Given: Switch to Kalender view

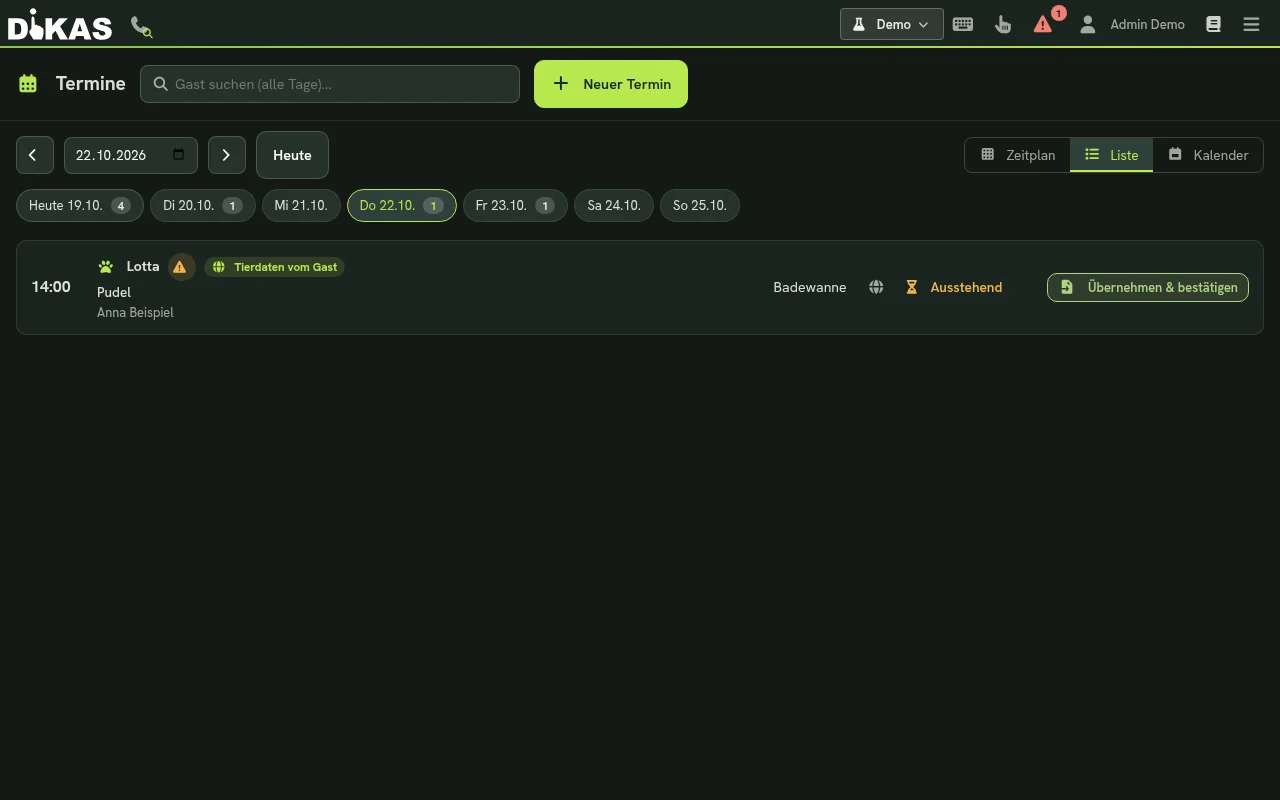Looking at the screenshot, I should (1208, 155).
